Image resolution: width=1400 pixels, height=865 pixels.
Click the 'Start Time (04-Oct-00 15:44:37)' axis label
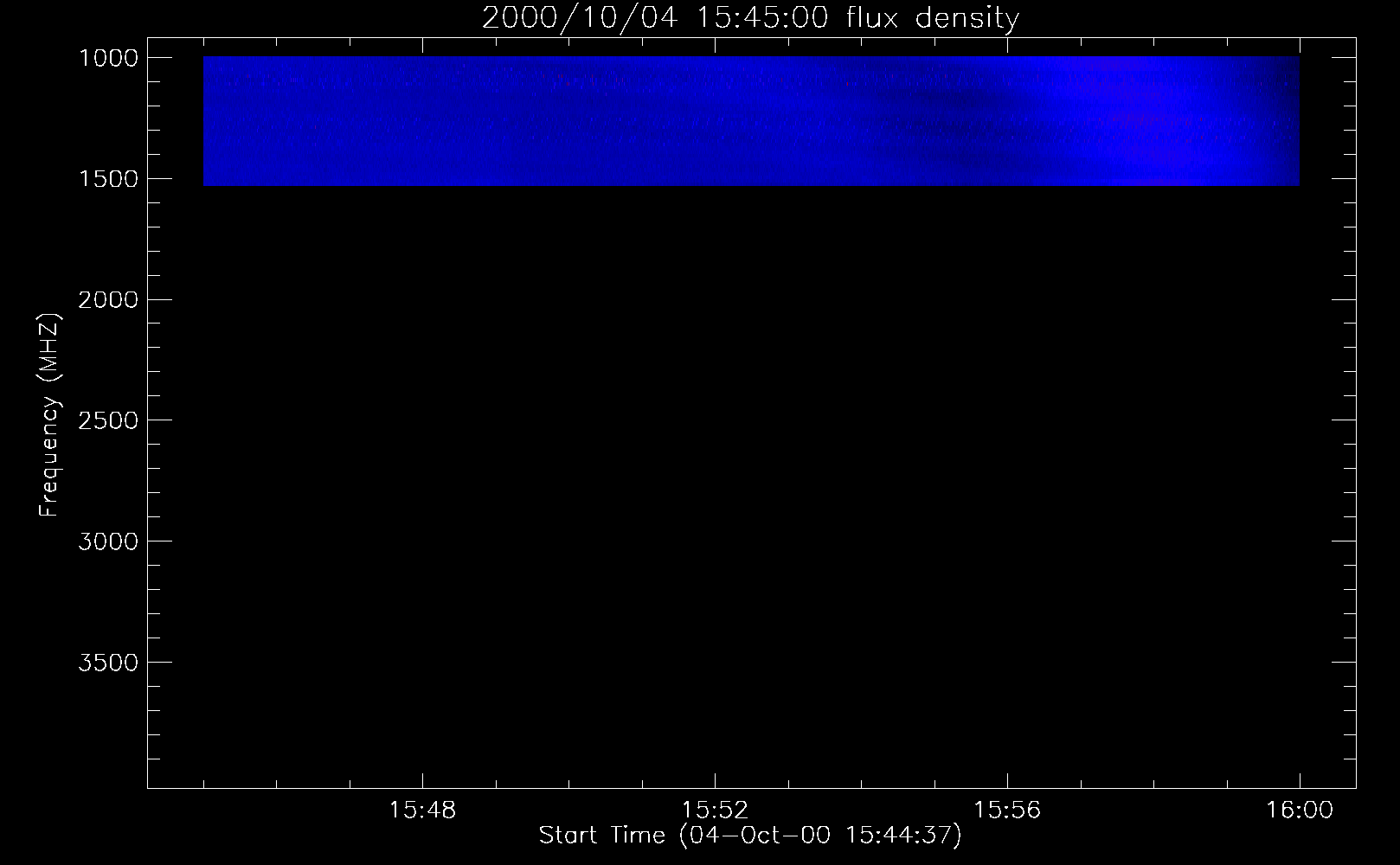point(750,836)
